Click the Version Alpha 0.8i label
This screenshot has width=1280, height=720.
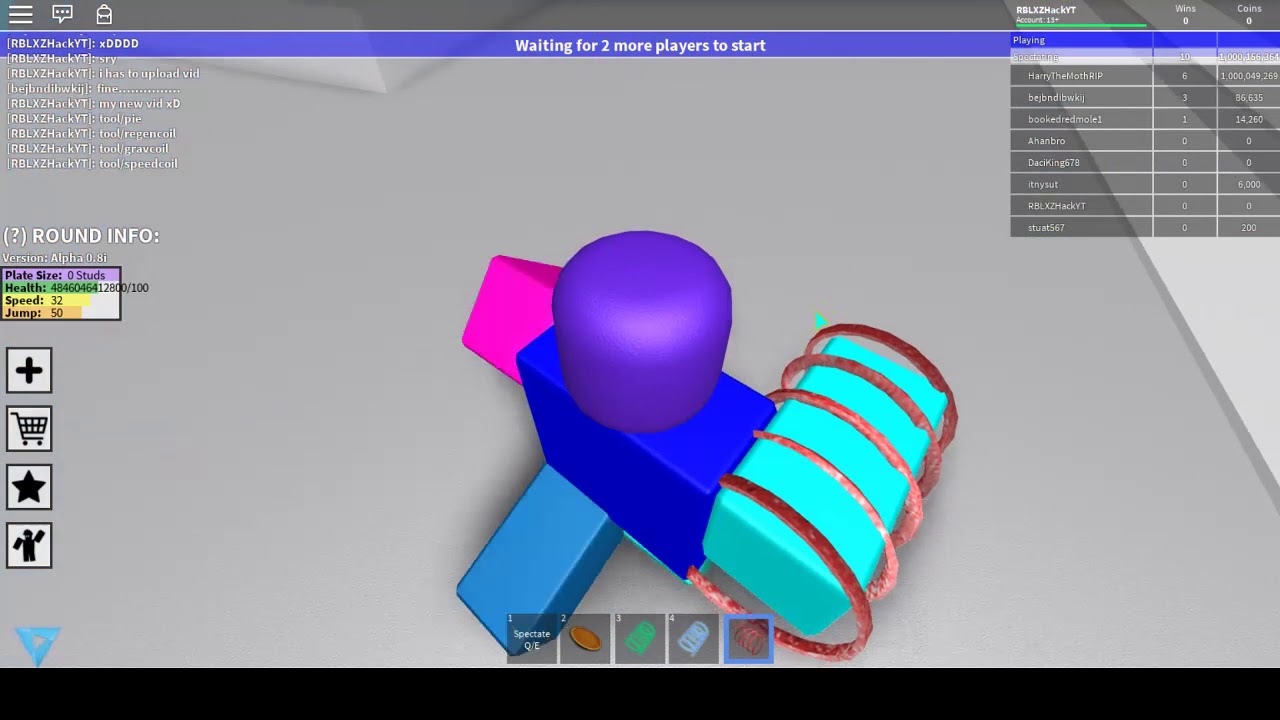(55, 258)
